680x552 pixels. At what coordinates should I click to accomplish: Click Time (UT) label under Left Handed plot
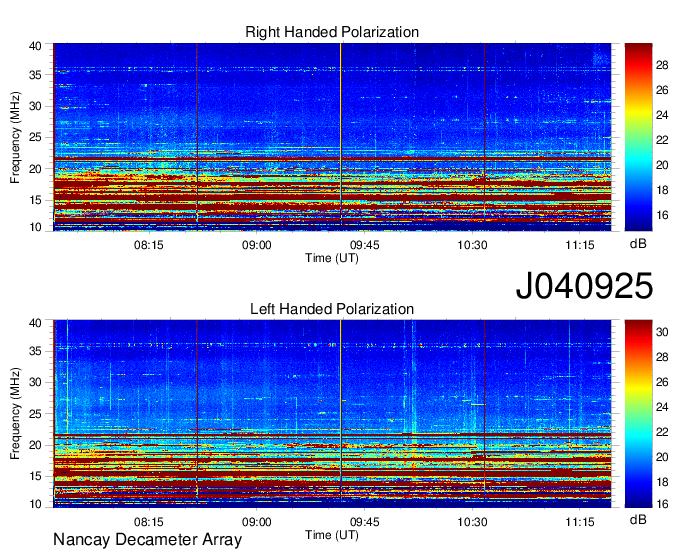[332, 535]
